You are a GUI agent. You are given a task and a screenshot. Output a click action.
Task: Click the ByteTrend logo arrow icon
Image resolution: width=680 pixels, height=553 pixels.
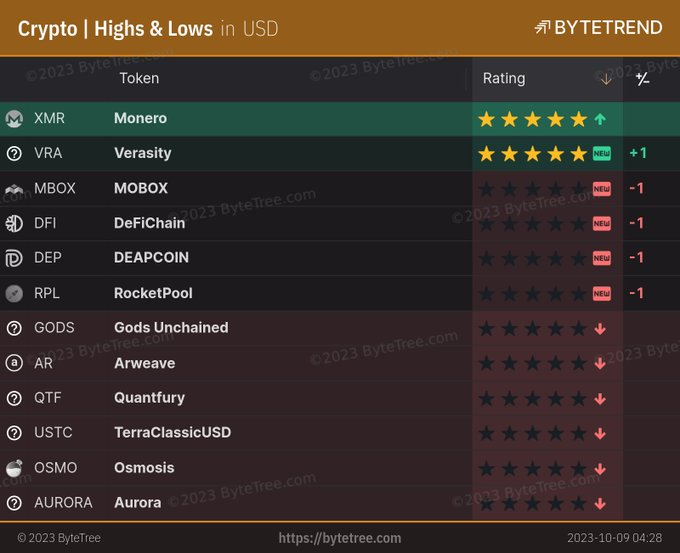(542, 27)
